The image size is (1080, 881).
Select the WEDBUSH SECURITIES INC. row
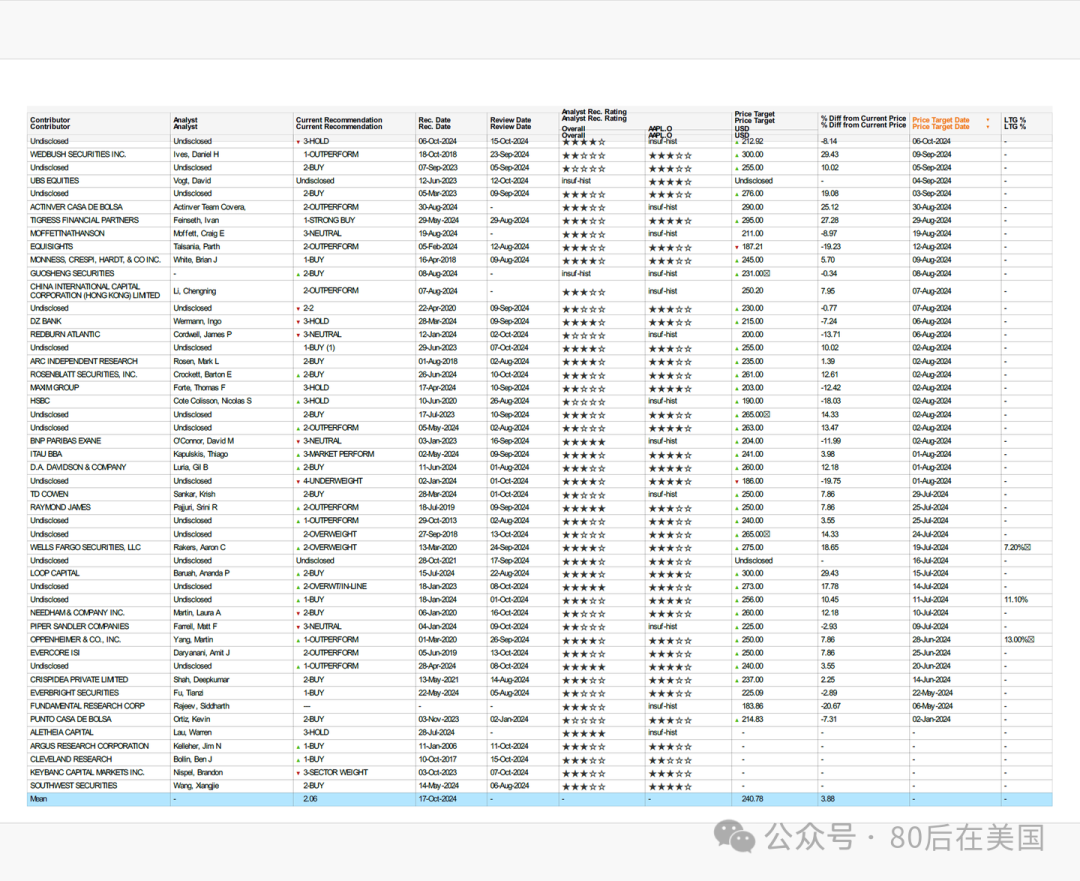[x=539, y=155]
